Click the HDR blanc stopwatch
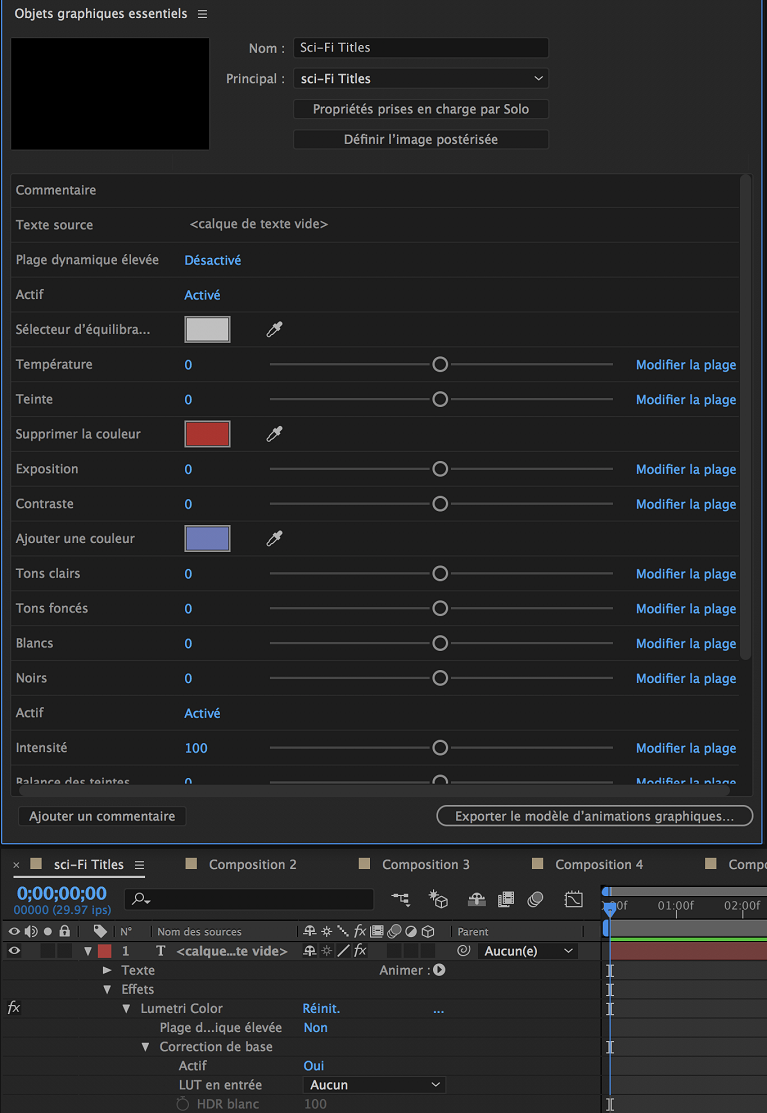This screenshot has width=767, height=1113. tap(182, 1104)
